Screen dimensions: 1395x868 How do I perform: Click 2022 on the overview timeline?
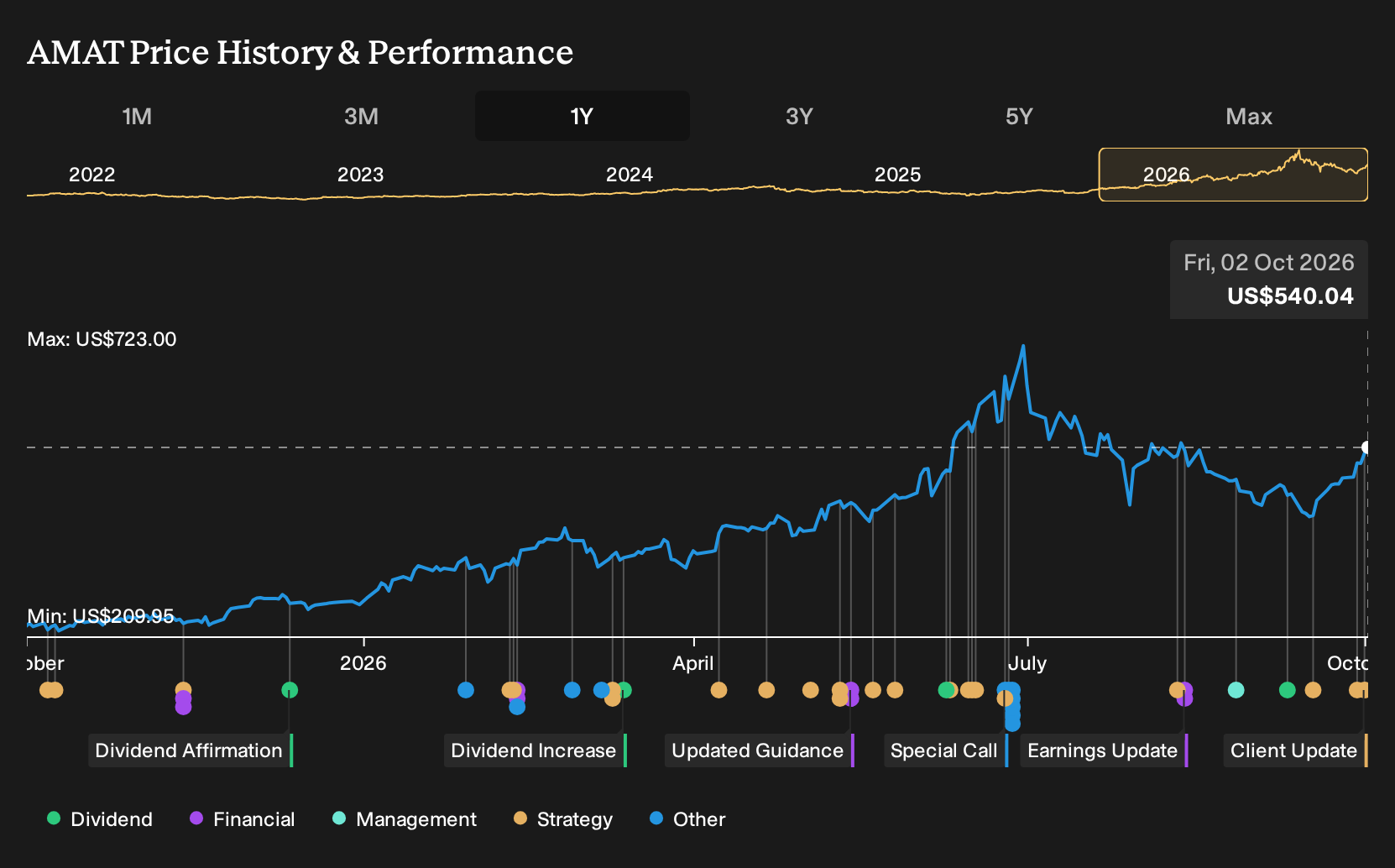pyautogui.click(x=91, y=175)
